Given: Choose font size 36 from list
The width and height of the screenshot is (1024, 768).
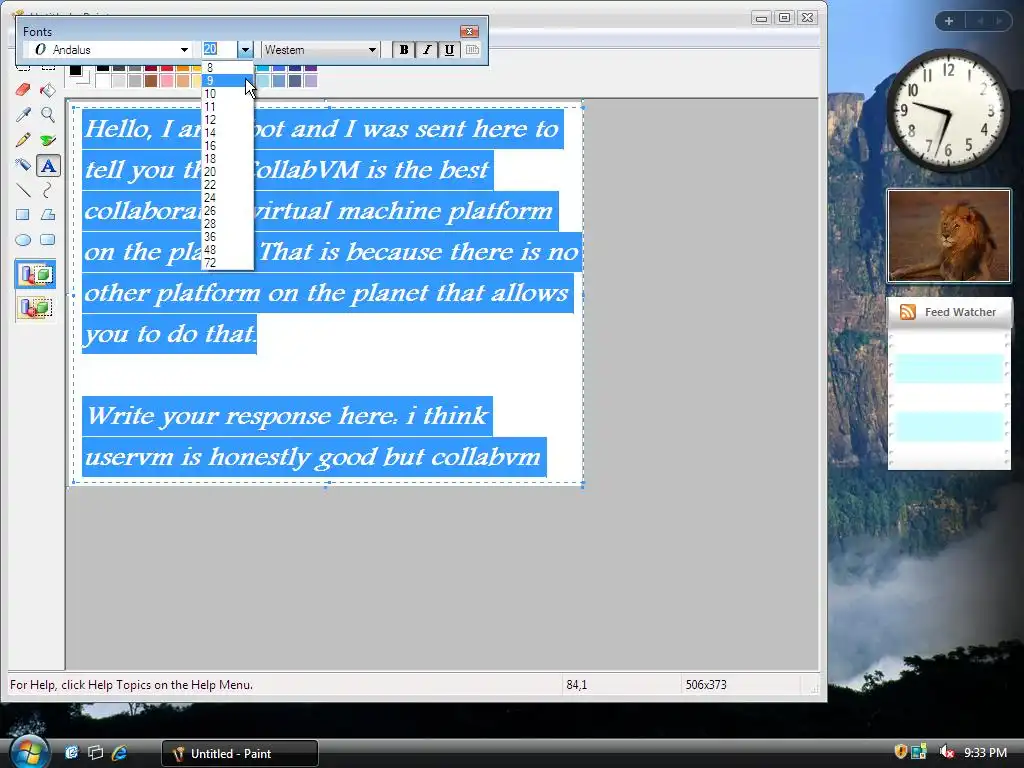Looking at the screenshot, I should point(227,237).
